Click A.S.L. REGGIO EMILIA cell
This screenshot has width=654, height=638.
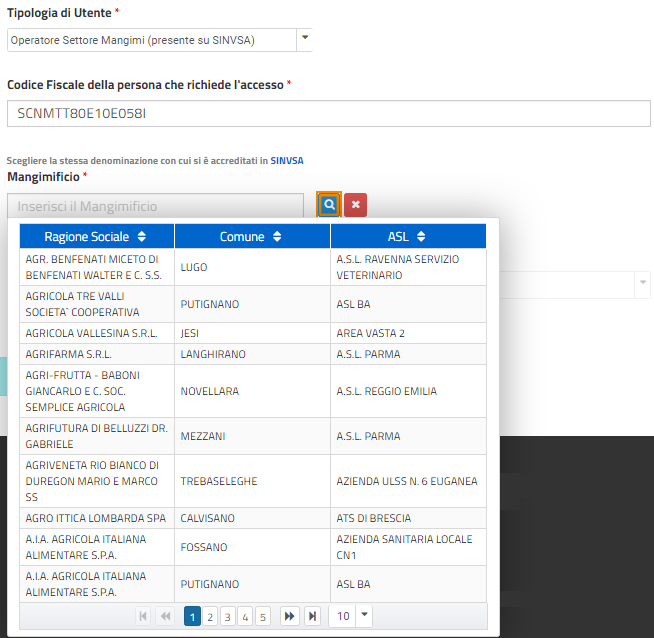408,391
